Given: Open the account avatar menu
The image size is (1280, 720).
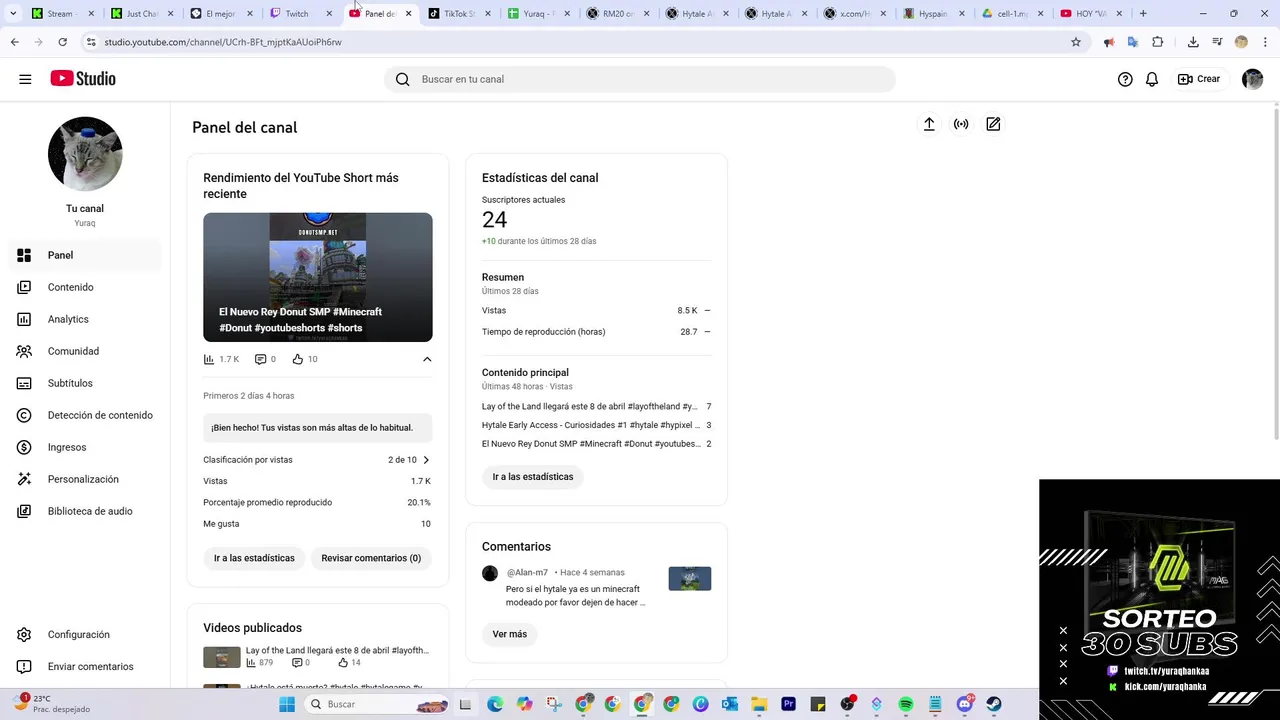Looking at the screenshot, I should click(x=1252, y=79).
